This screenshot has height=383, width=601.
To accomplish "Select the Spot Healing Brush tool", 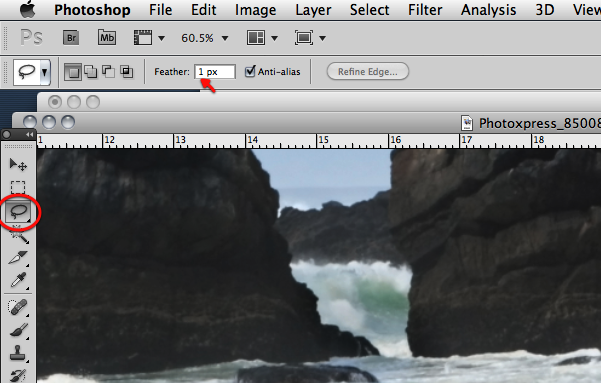I will click(x=18, y=307).
